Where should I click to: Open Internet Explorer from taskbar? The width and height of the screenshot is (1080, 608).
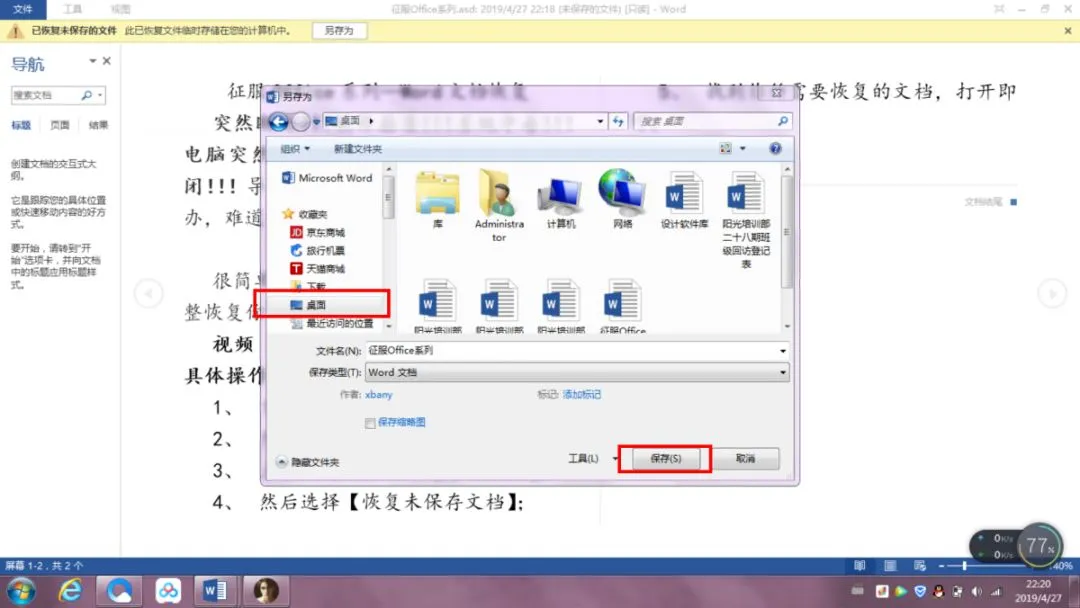70,591
